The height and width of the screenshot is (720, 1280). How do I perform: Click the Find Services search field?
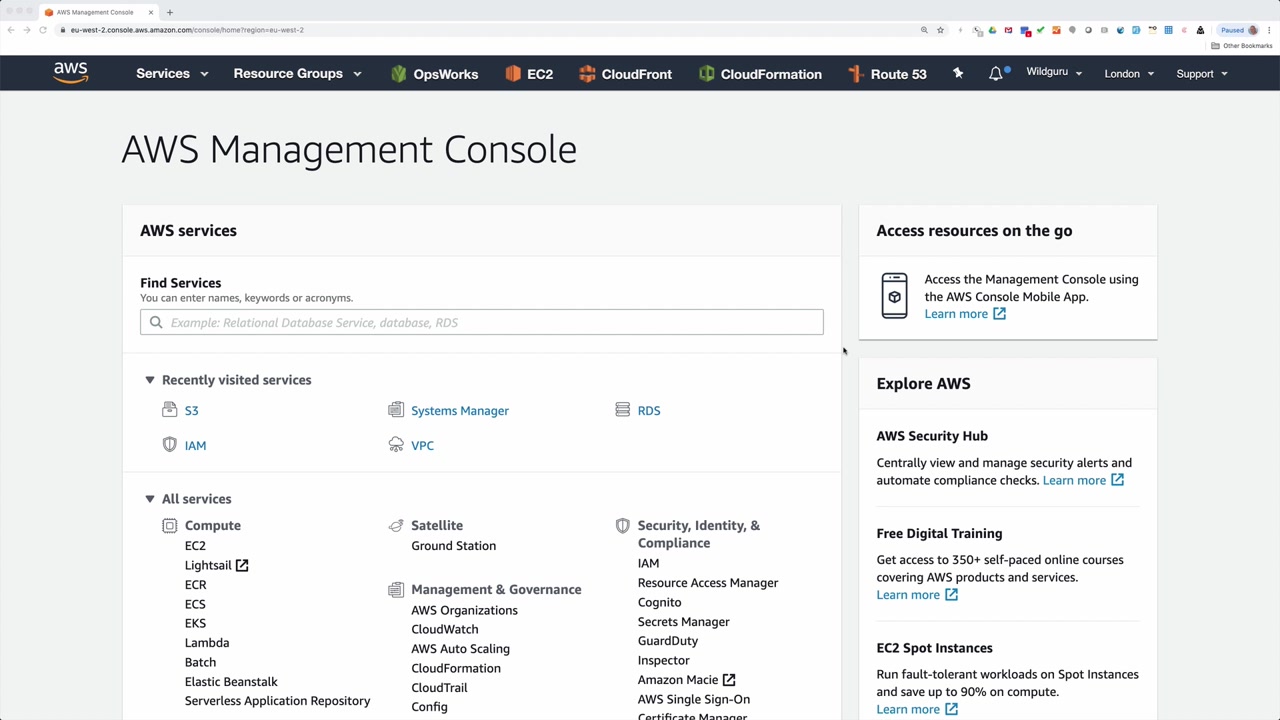pos(482,322)
